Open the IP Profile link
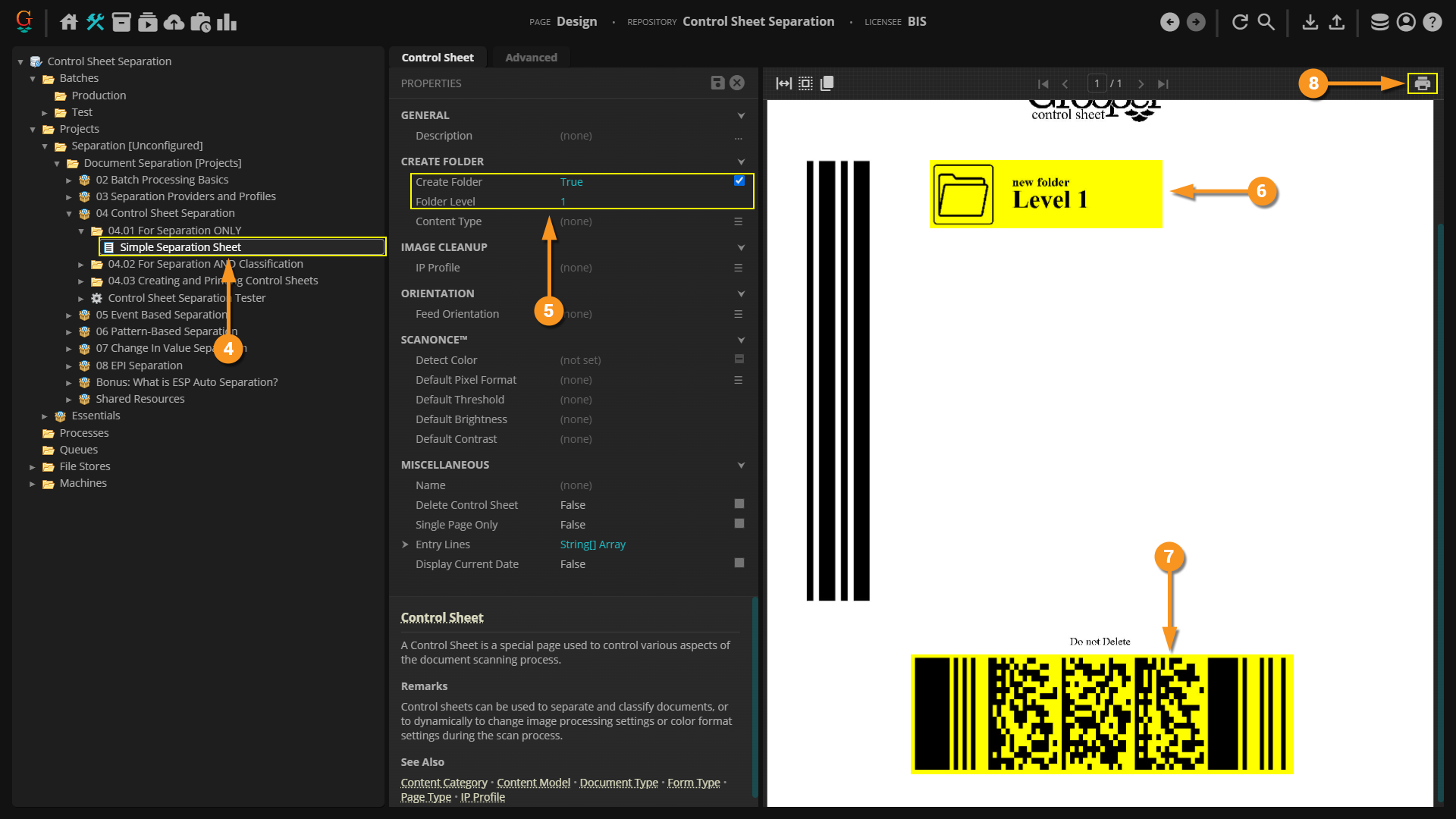Screen dimensions: 1456x819 tap(482, 797)
